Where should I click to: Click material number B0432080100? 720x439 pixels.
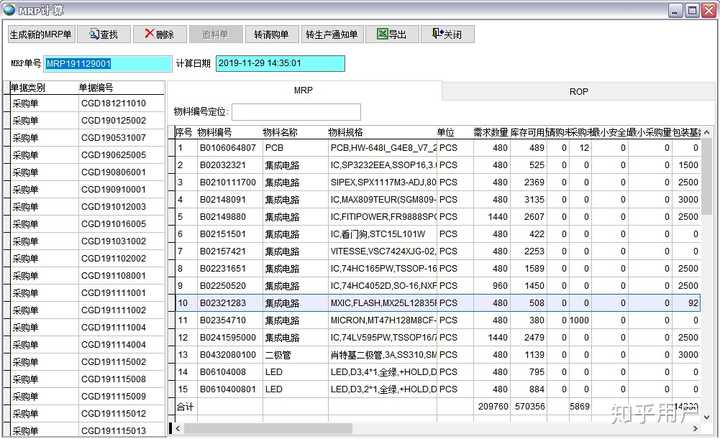(228, 355)
